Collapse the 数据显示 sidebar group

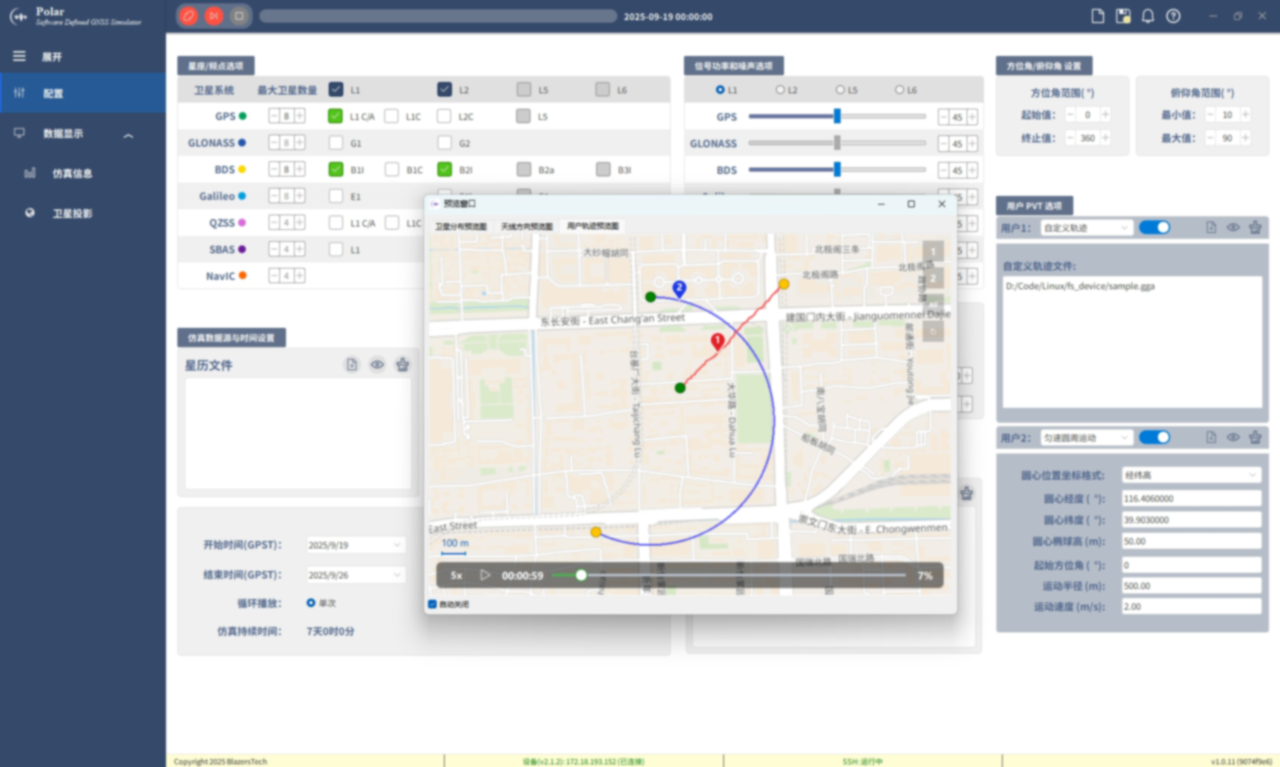coord(128,134)
